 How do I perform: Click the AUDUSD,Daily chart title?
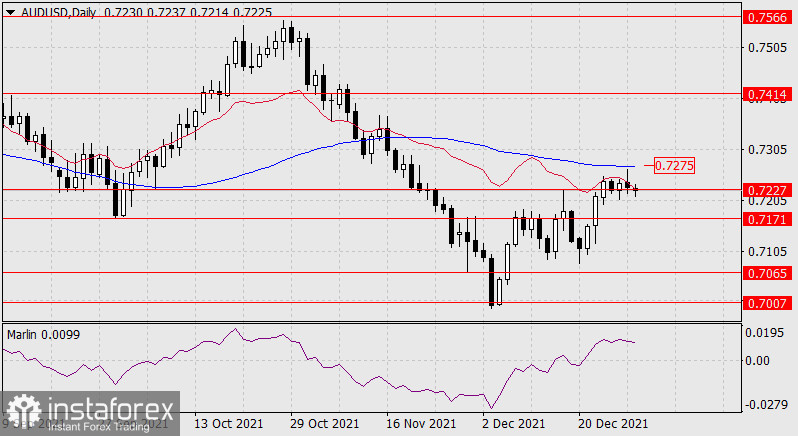[49, 8]
